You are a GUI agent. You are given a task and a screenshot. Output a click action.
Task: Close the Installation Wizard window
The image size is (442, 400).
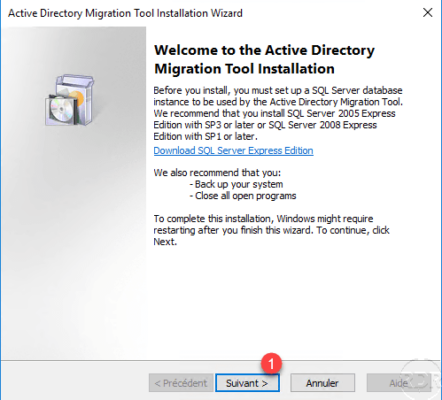(428, 13)
